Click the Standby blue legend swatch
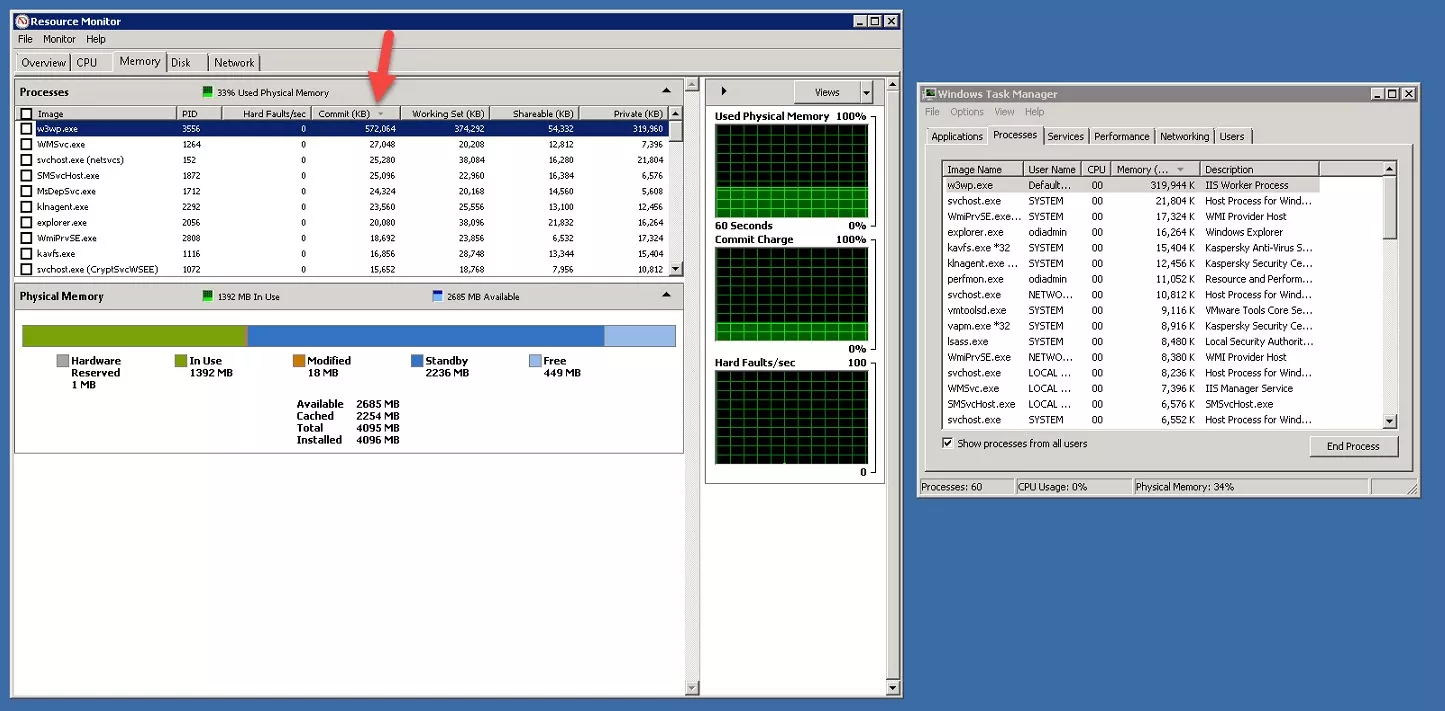This screenshot has height=711, width=1445. coord(417,361)
